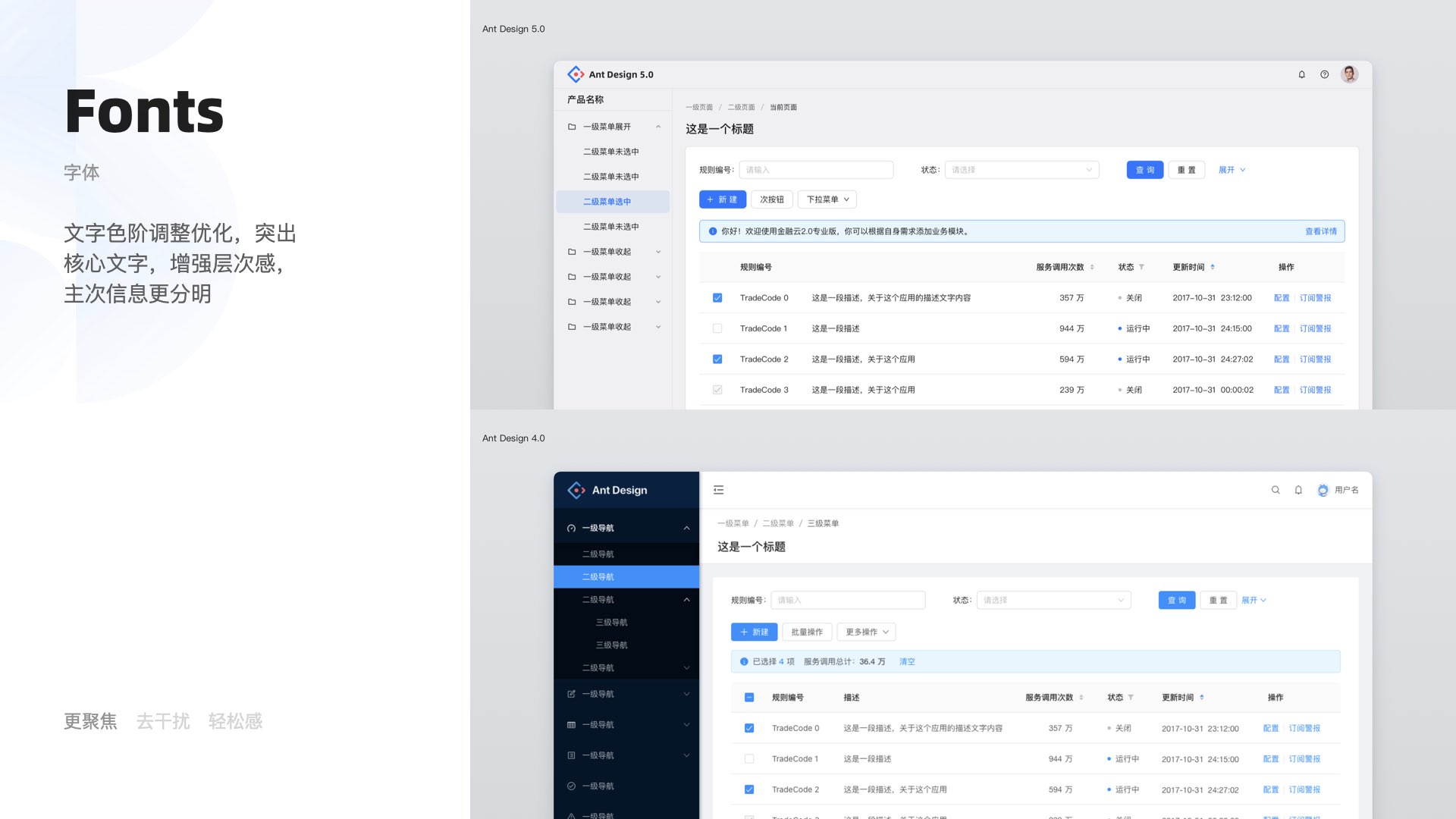This screenshot has width=1456, height=819.
Task: Open the 更多操作 dropdown button
Action: 867,632
